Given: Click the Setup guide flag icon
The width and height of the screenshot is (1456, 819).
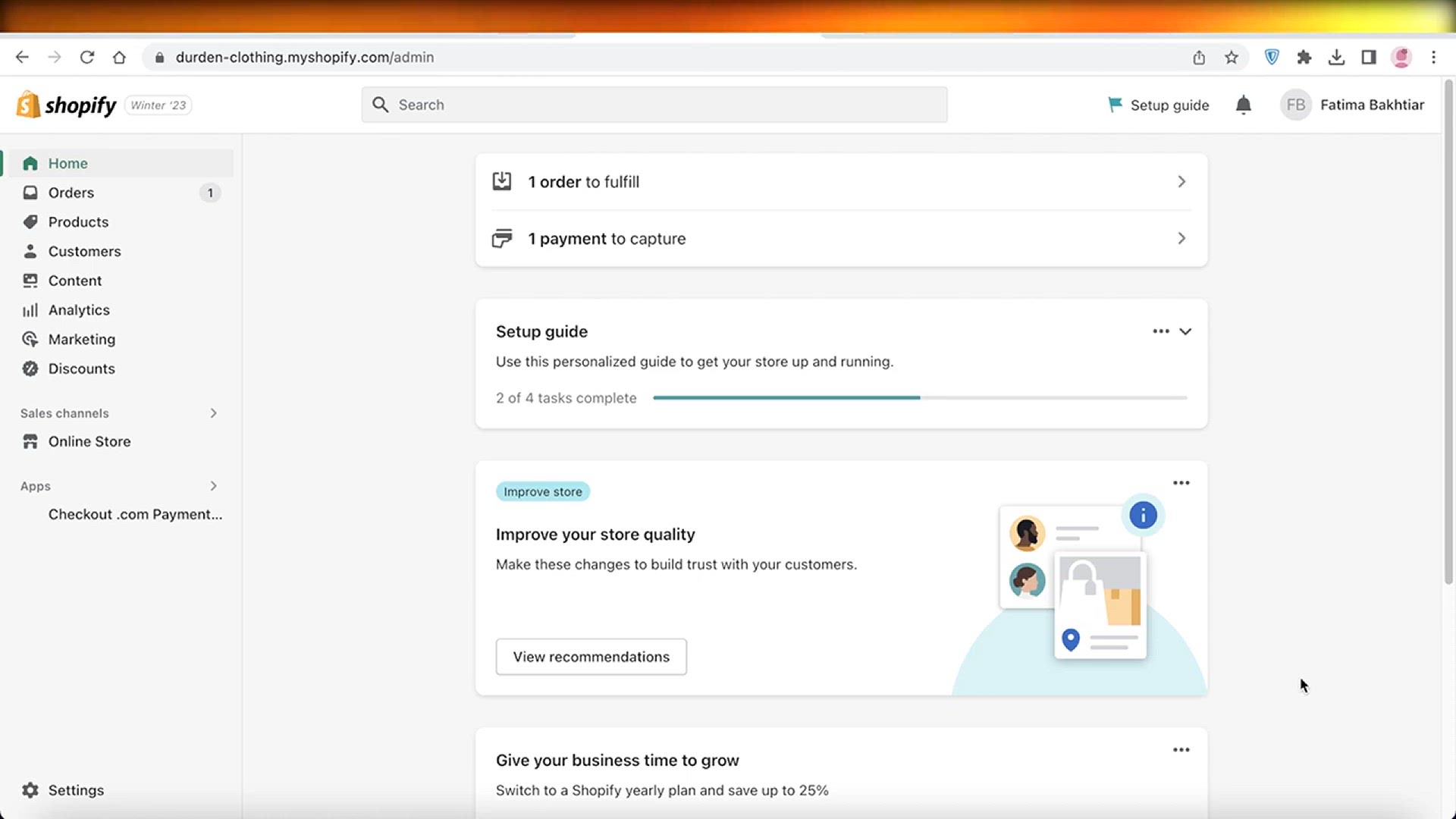Looking at the screenshot, I should [x=1115, y=105].
